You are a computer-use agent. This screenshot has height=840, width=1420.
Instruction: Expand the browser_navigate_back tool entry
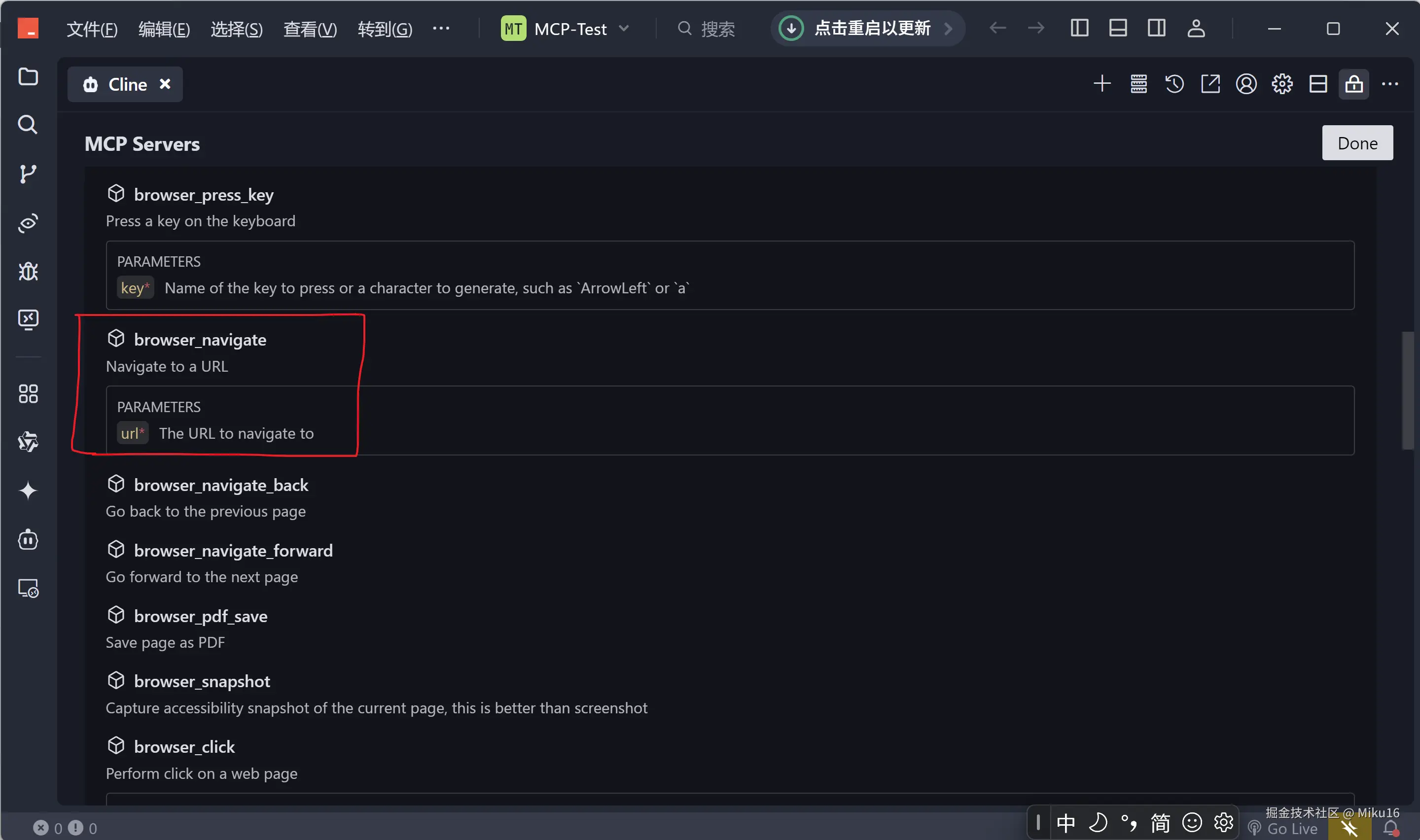tap(221, 485)
